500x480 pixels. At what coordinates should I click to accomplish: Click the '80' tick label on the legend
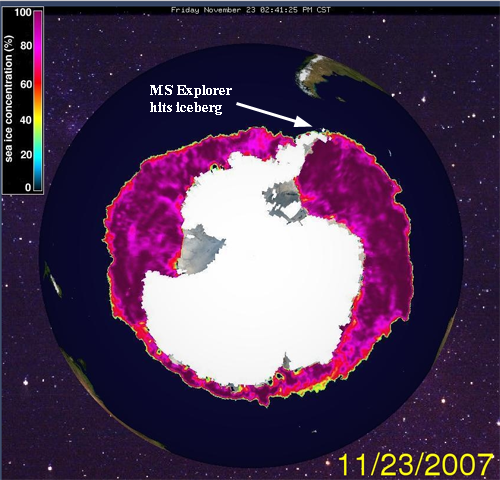[x=26, y=46]
